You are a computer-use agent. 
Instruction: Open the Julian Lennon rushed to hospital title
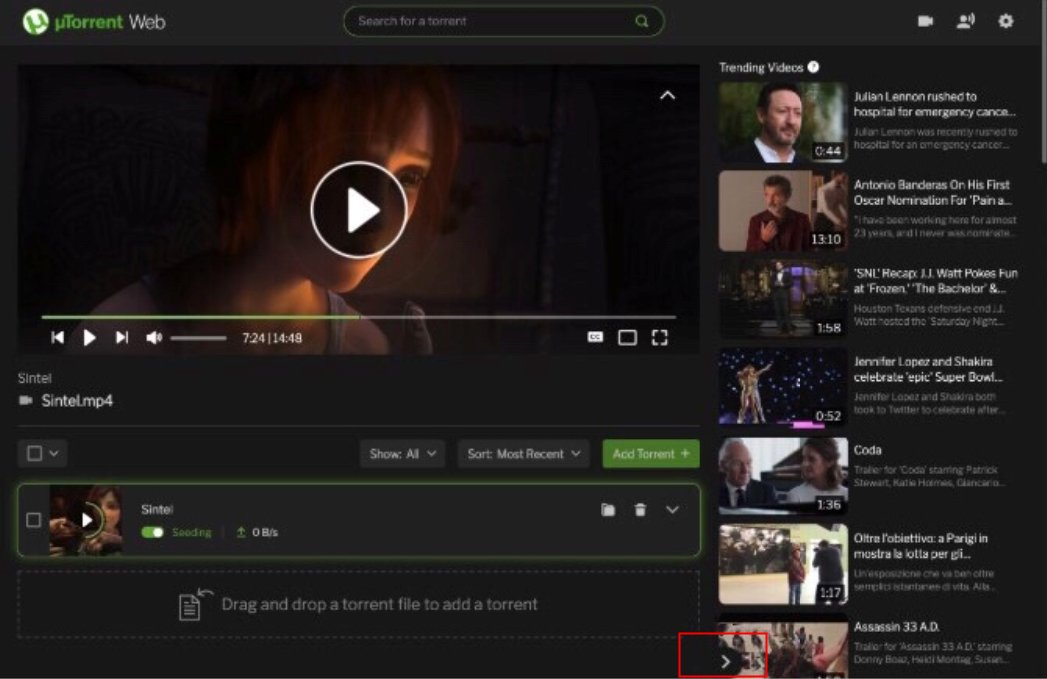tap(935, 104)
